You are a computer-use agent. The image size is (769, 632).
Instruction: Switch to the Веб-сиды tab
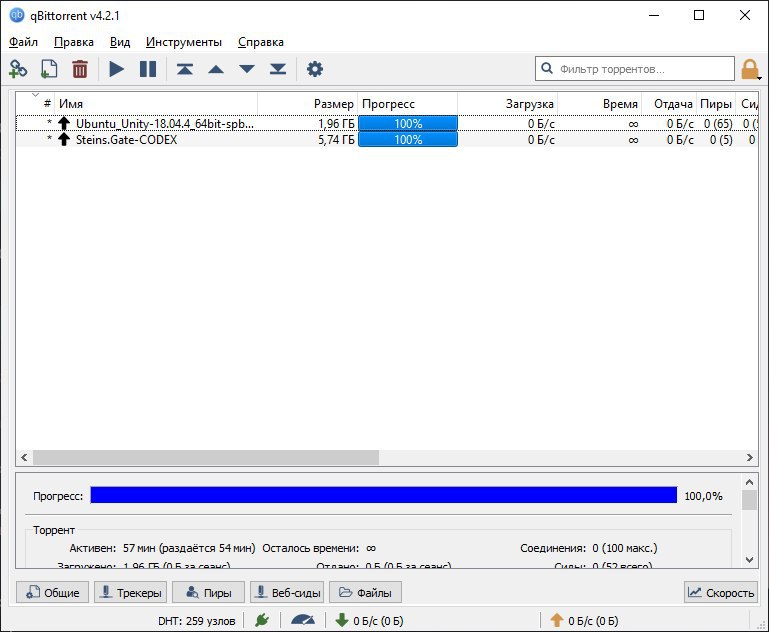tap(287, 592)
